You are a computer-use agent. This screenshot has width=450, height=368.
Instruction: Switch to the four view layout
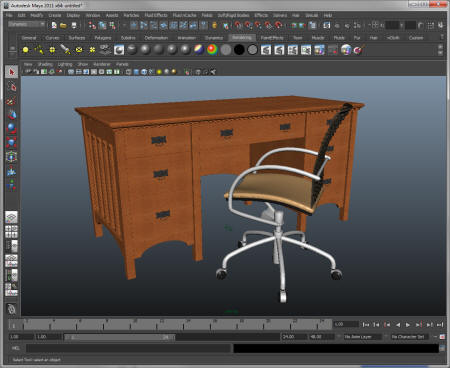click(x=12, y=232)
